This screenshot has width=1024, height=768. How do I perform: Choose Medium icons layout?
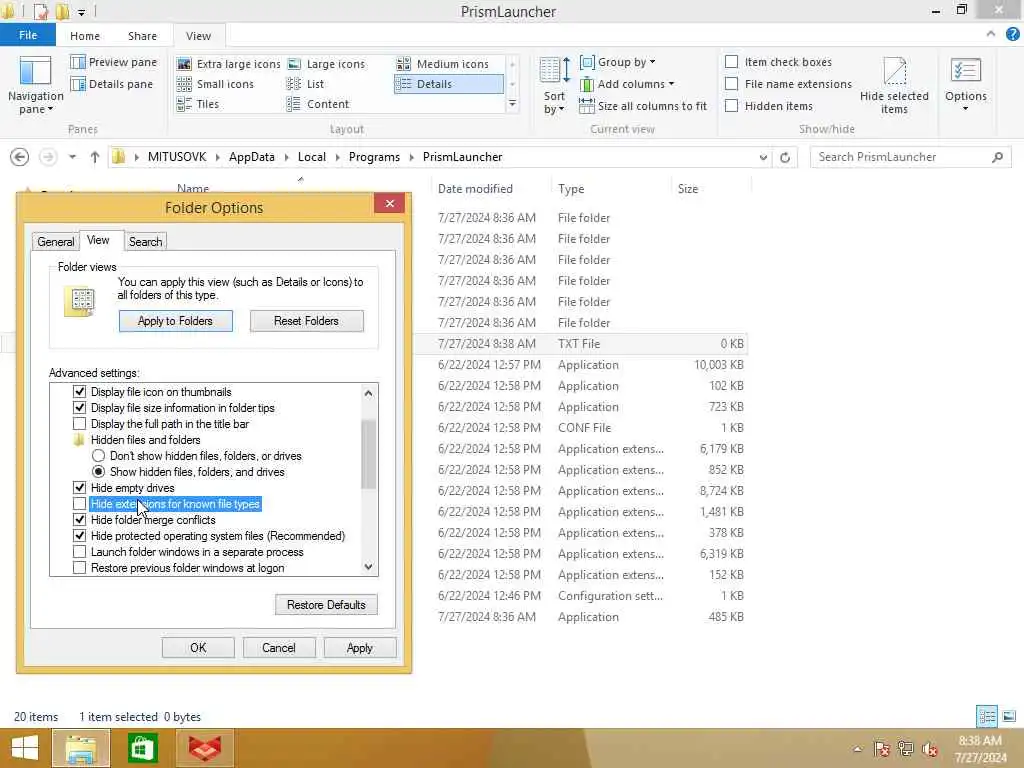point(443,64)
